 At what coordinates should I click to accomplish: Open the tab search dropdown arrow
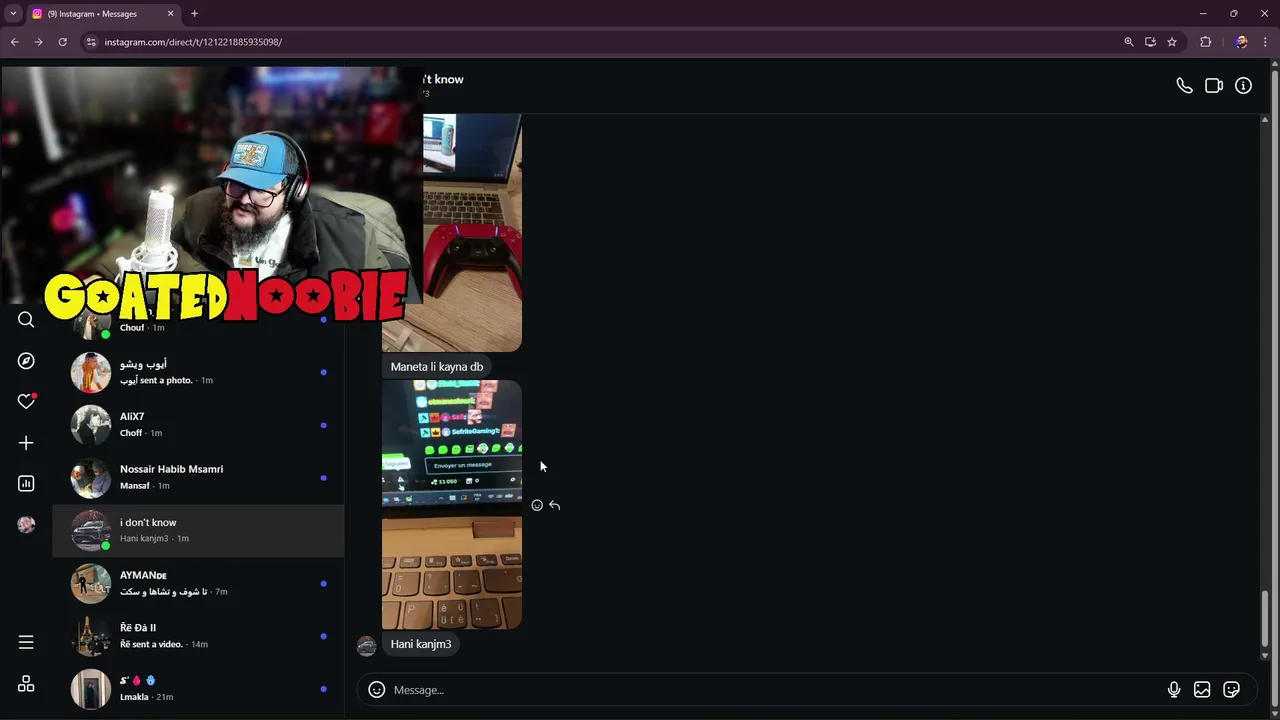13,14
